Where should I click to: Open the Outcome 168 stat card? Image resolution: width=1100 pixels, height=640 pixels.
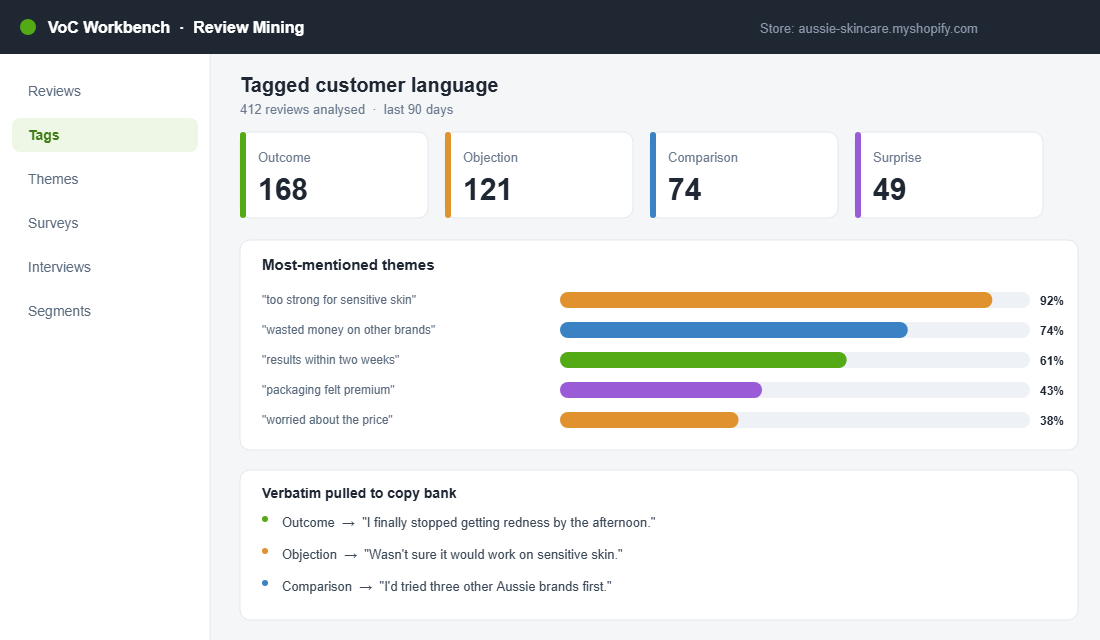(x=334, y=175)
